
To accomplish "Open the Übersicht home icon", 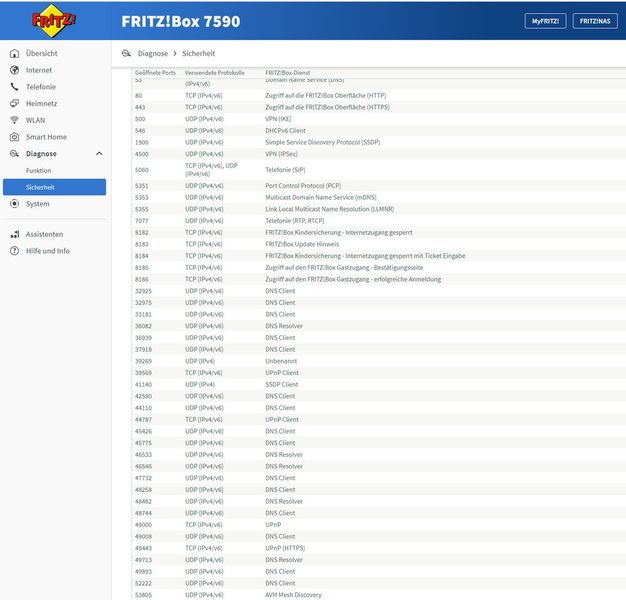I will [14, 53].
